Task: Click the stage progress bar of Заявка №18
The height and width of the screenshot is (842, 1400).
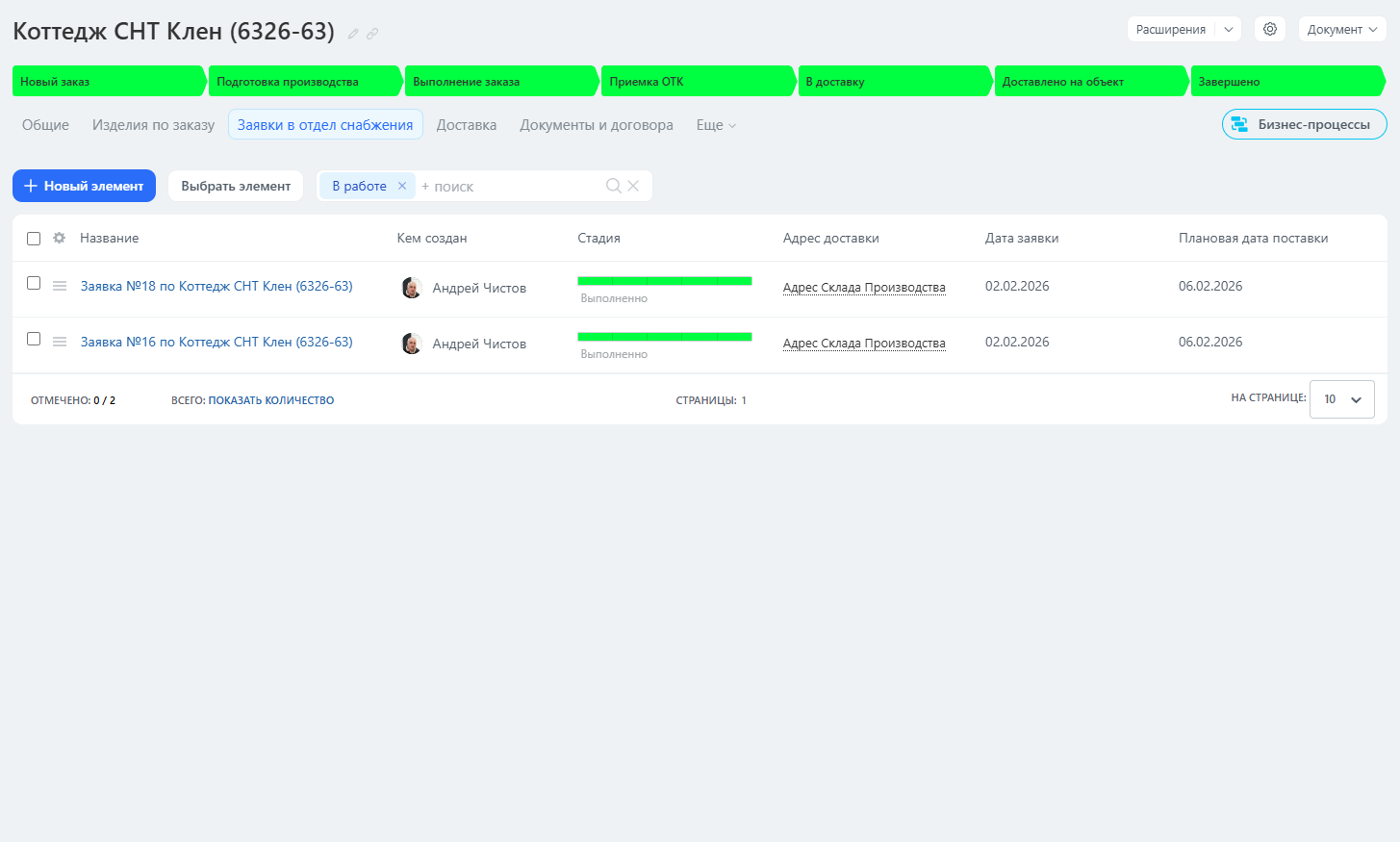Action: coord(664,281)
